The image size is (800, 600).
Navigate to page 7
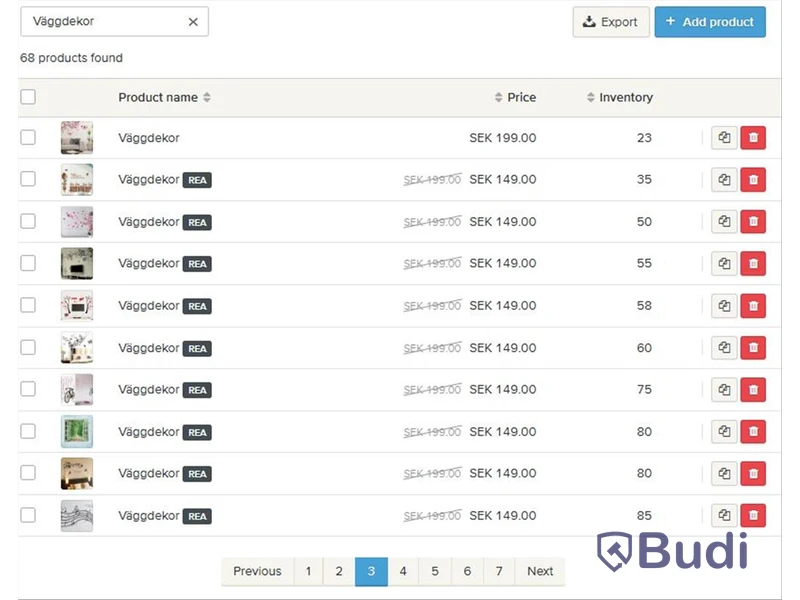coord(499,571)
